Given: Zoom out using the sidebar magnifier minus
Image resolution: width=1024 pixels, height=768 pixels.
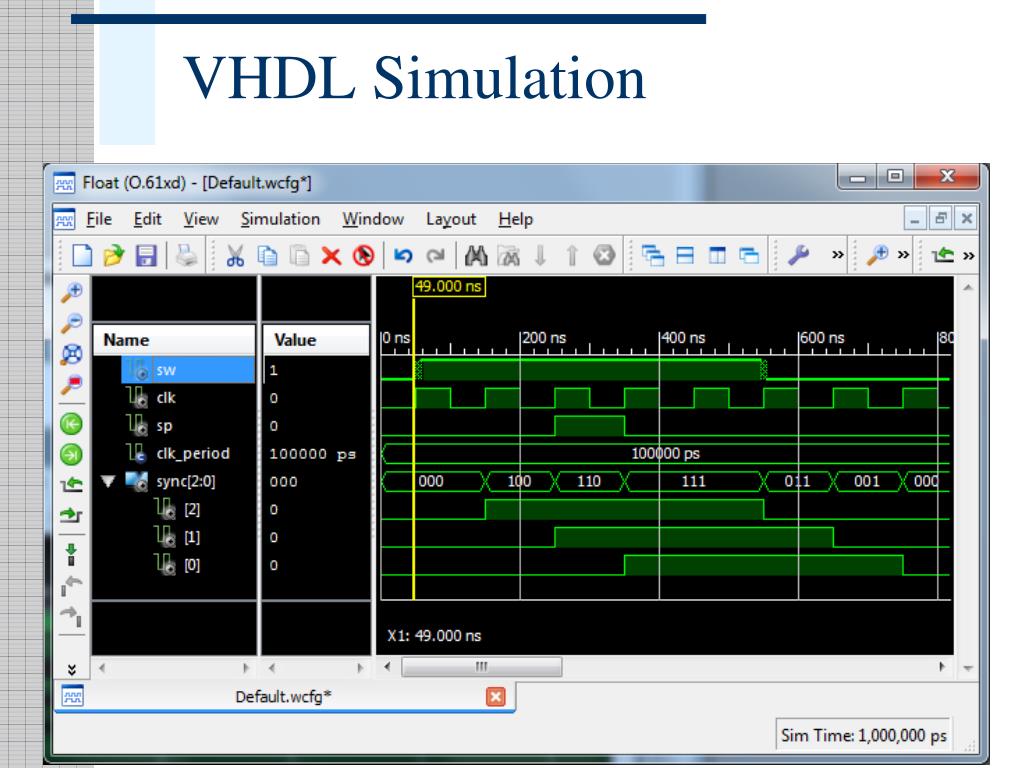Looking at the screenshot, I should pos(72,323).
